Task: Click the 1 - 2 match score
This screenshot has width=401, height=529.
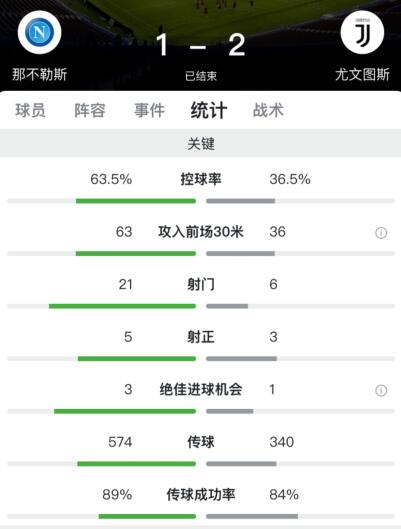Action: (200, 45)
